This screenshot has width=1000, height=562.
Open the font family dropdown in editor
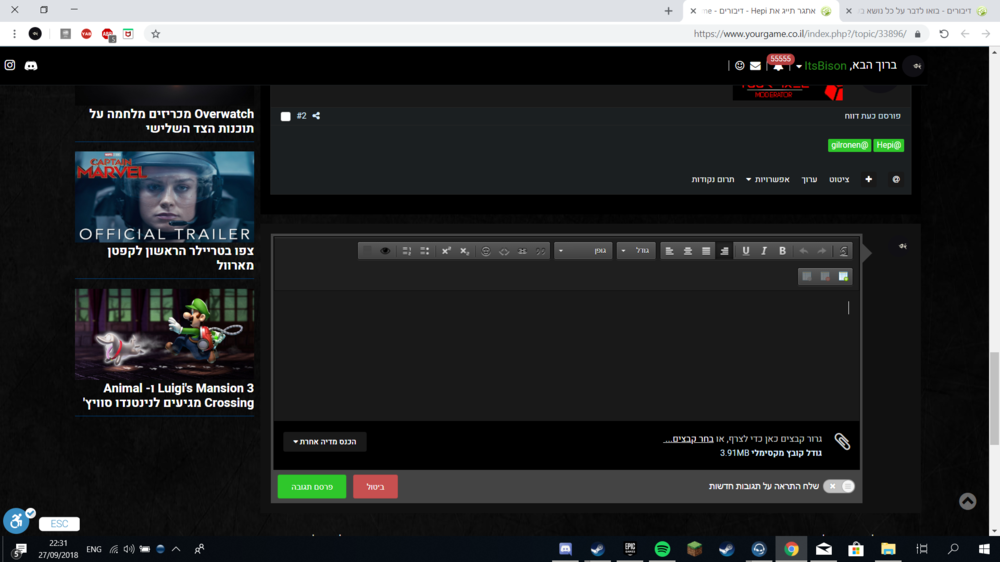584,251
